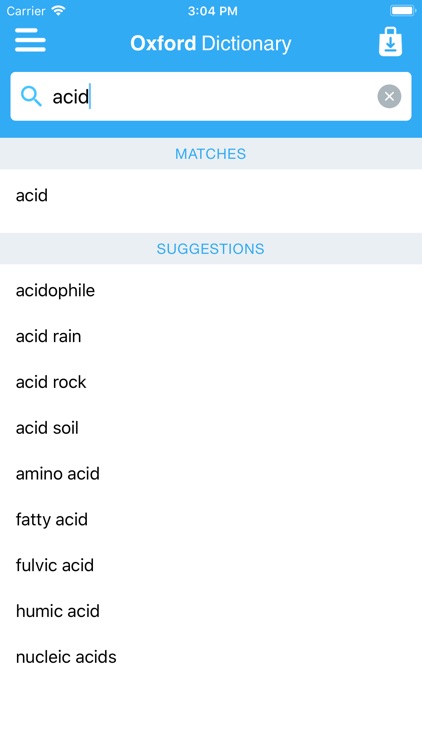Tap the fatty acid suggestion
The width and height of the screenshot is (422, 750).
(211, 519)
